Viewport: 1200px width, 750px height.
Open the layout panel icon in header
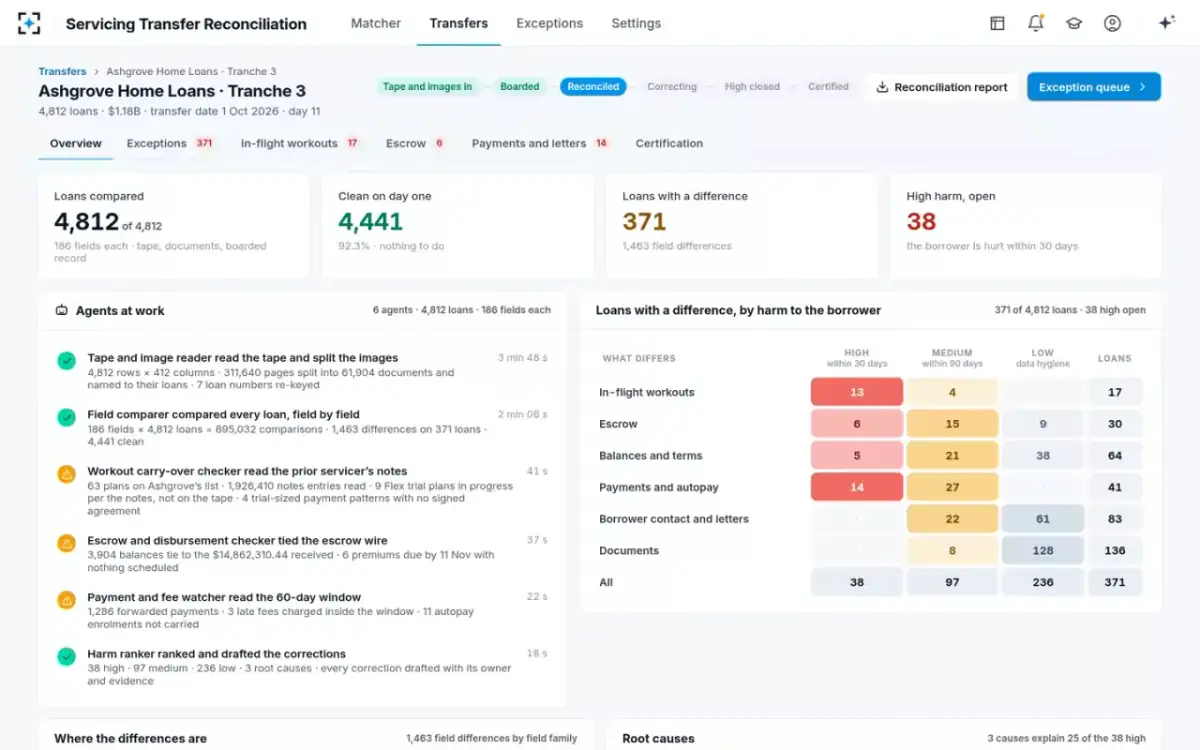tap(997, 23)
